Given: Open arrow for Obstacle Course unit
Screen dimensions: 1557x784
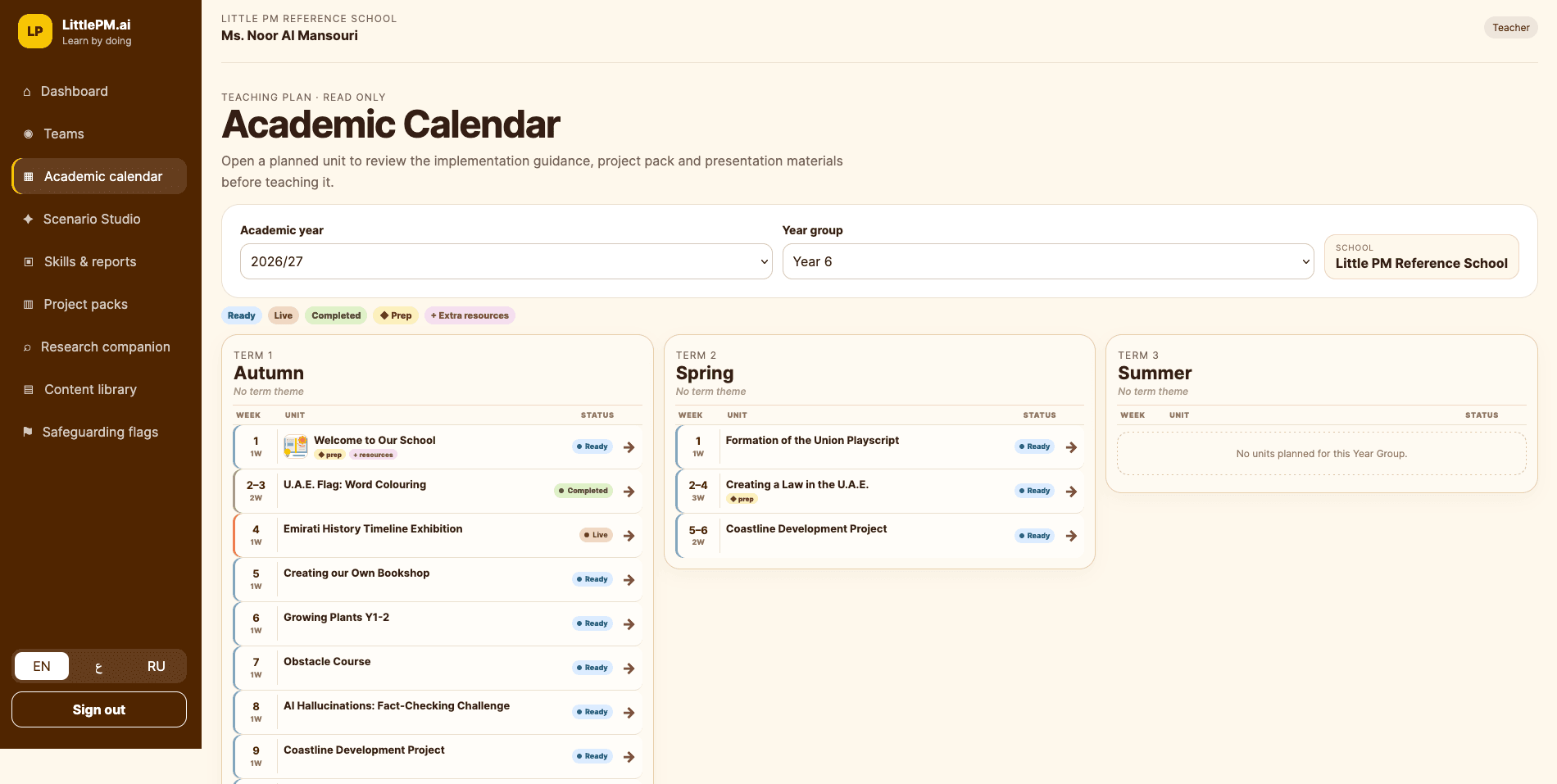Looking at the screenshot, I should 629,668.
